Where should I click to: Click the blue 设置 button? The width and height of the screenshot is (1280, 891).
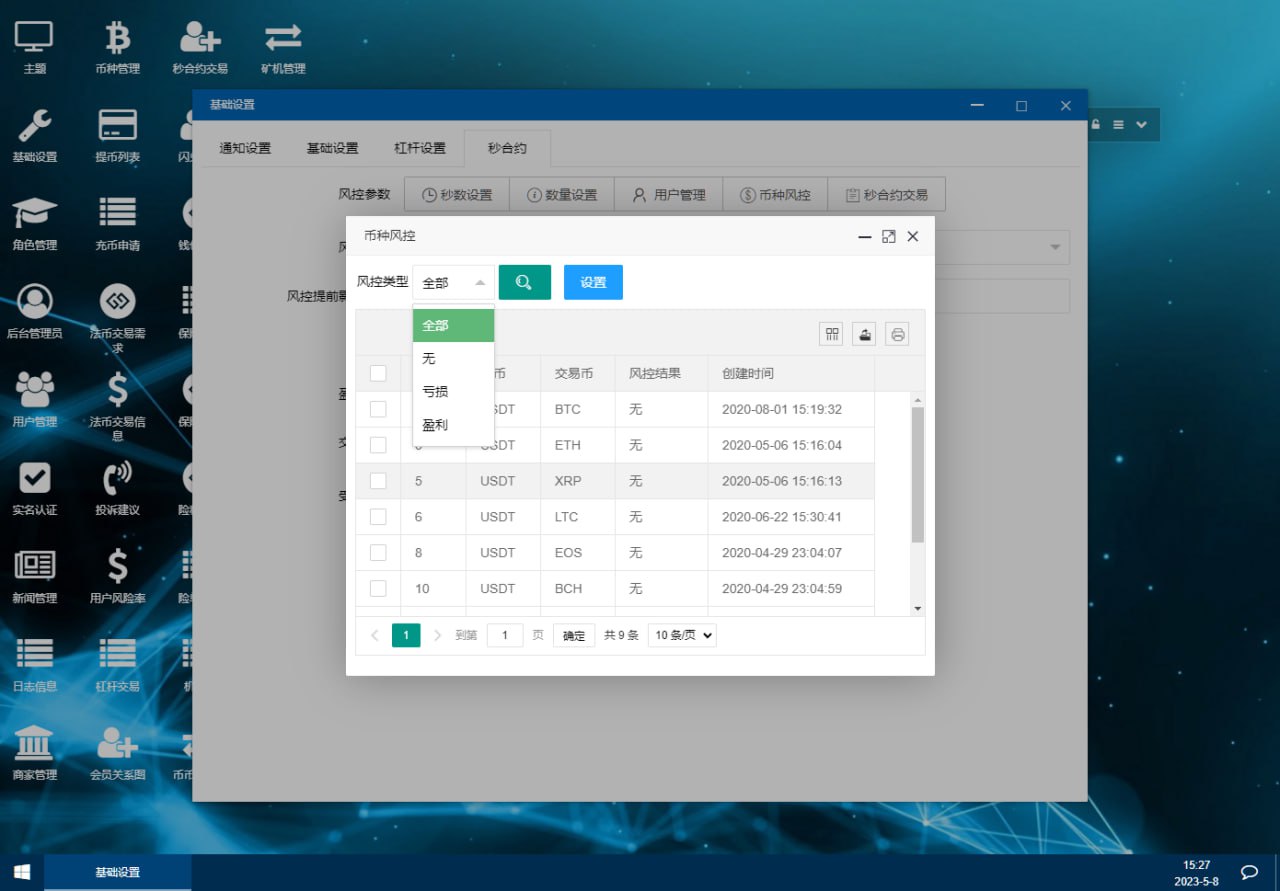pos(593,282)
